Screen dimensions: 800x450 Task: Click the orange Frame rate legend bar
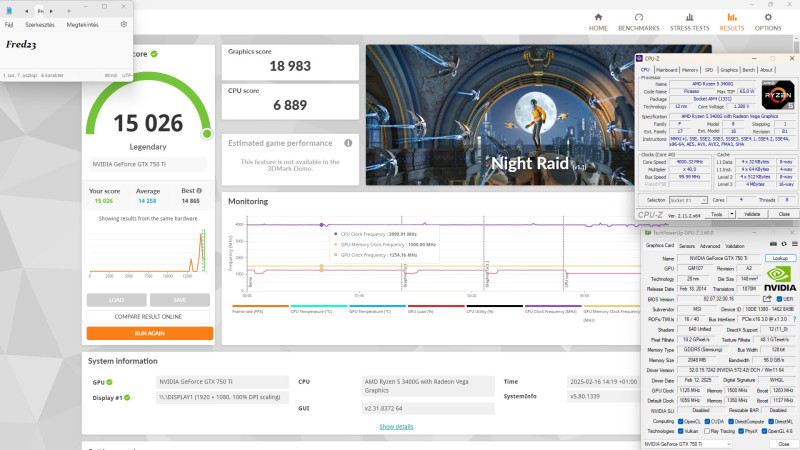[x=260, y=306]
